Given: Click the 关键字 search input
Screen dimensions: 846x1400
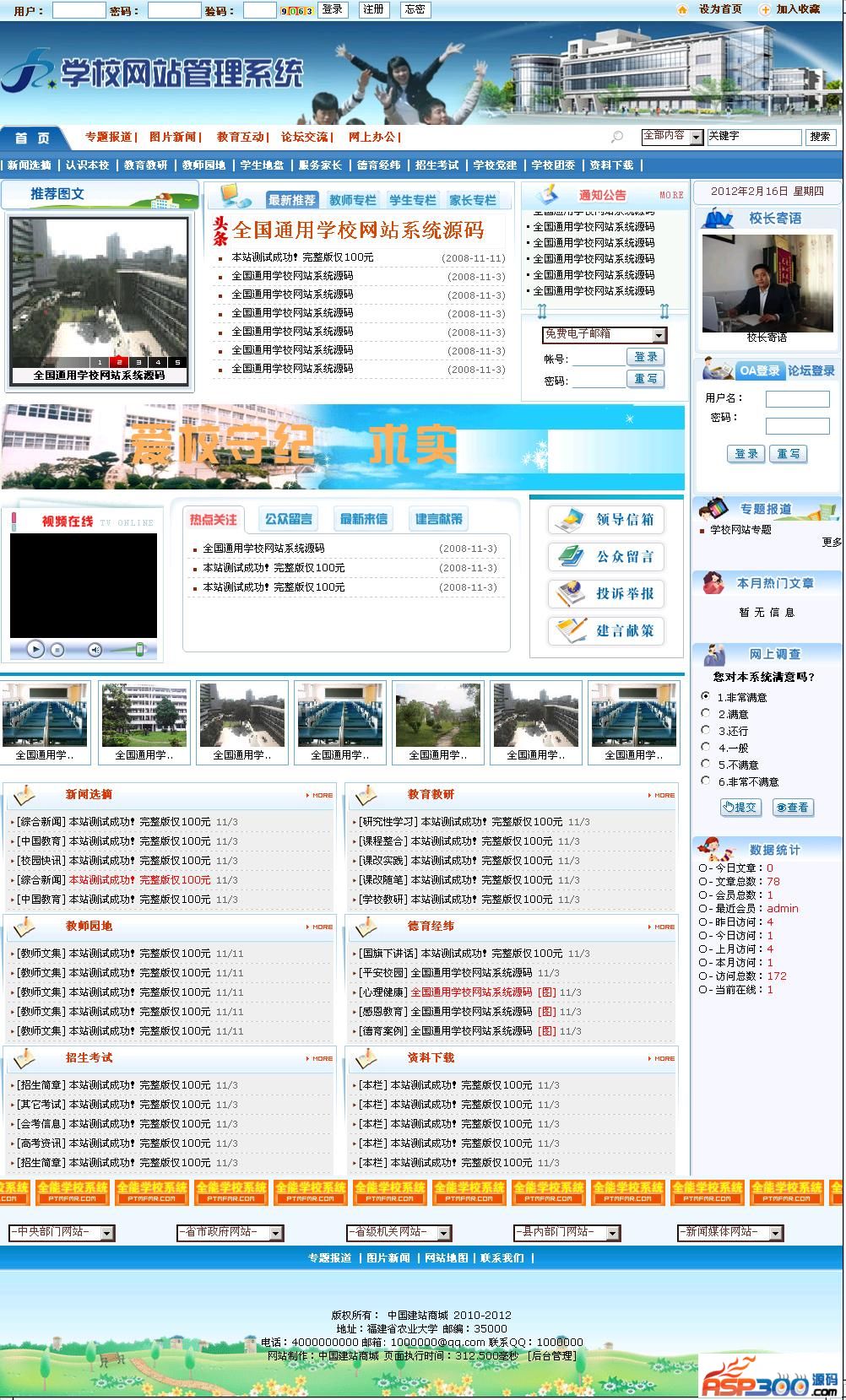Looking at the screenshot, I should pos(754,137).
